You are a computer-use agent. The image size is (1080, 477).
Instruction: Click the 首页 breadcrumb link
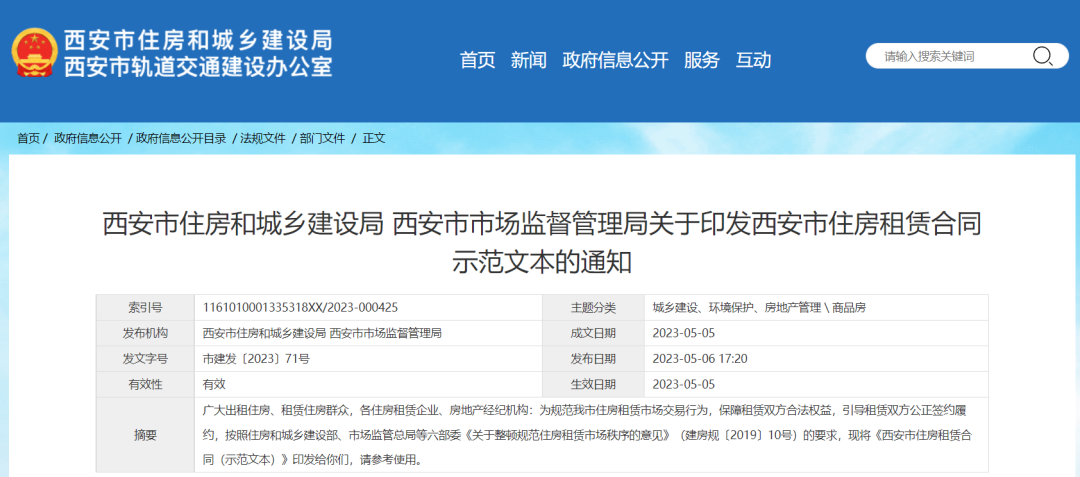(x=28, y=138)
